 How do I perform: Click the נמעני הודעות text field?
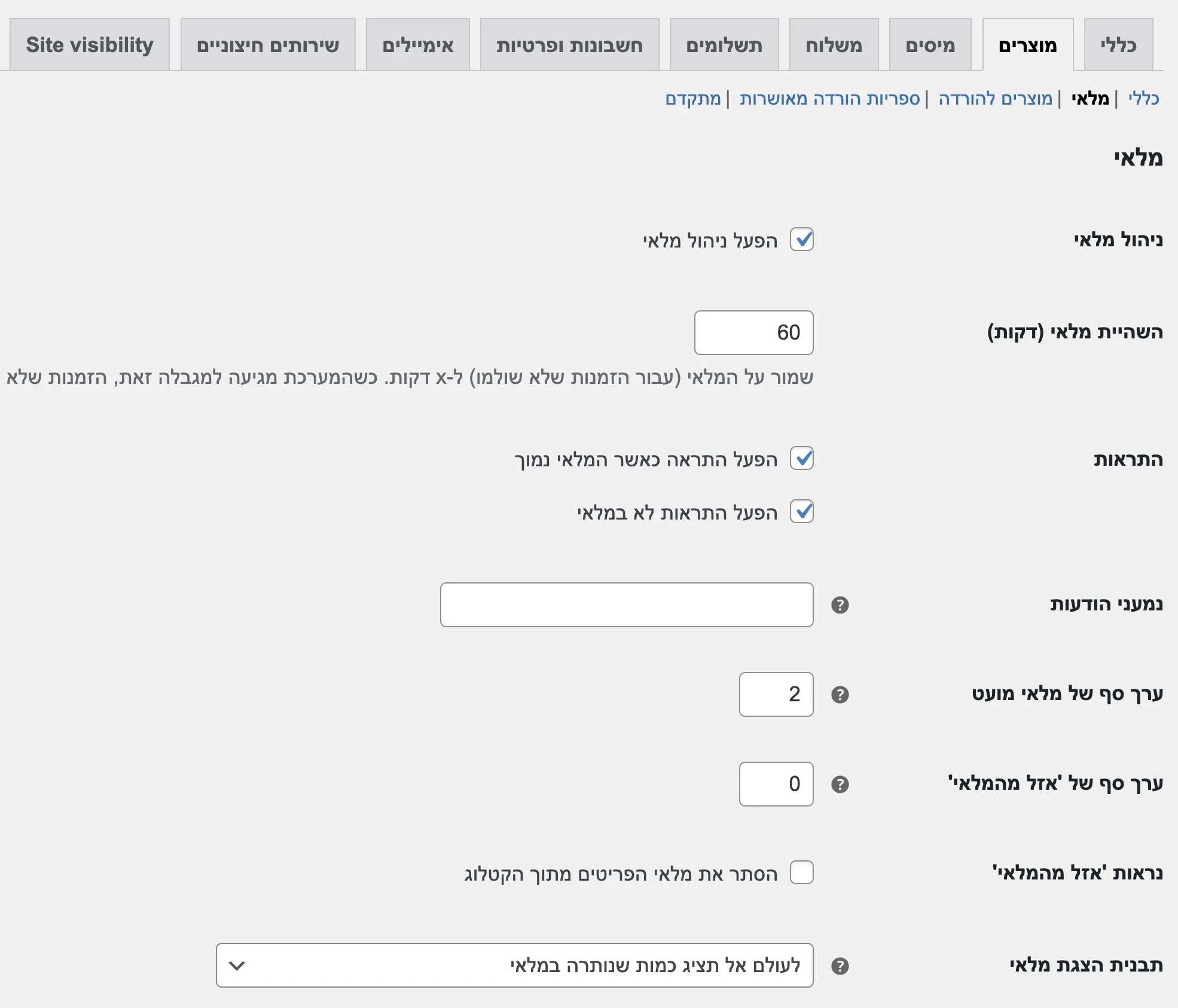click(x=627, y=604)
